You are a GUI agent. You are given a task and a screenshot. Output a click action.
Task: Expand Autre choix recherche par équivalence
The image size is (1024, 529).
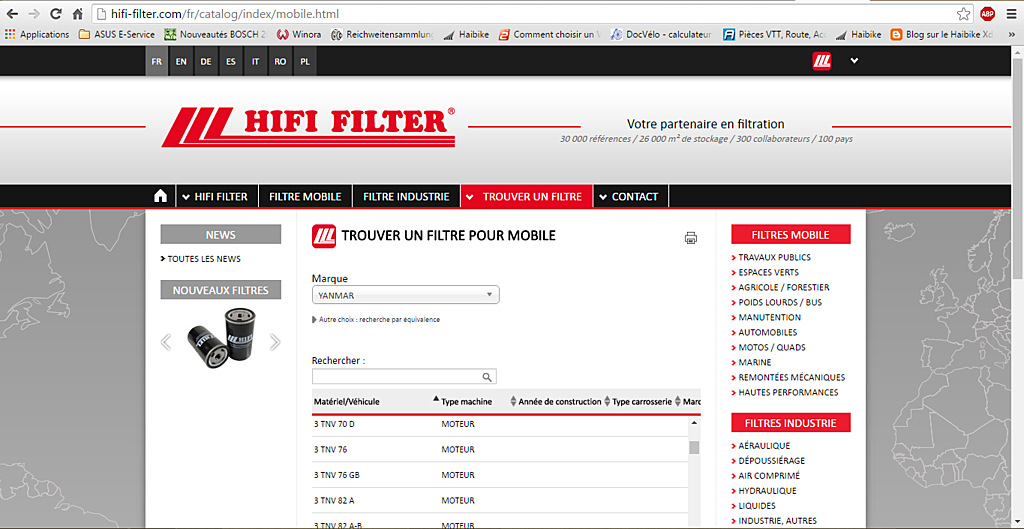(376, 320)
